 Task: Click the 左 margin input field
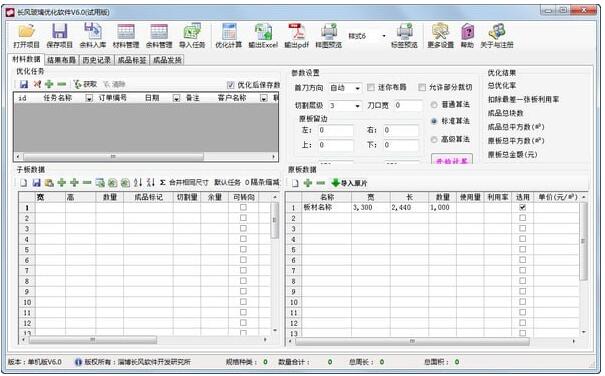(x=335, y=130)
